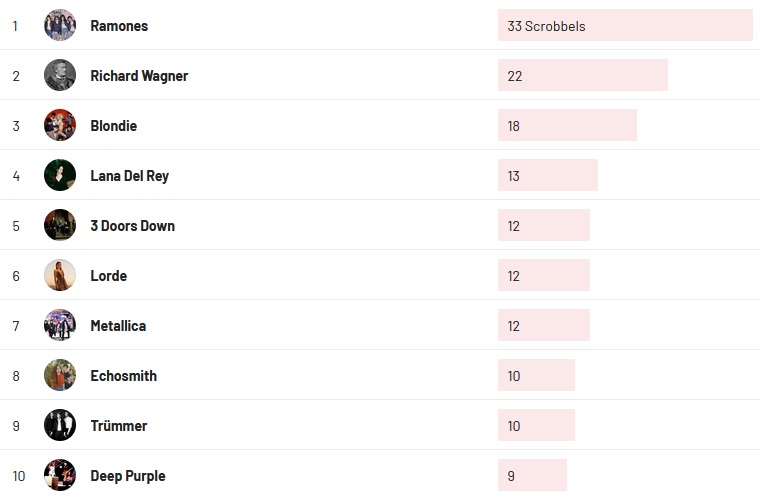Screen dimensions: 760x497
Task: Select Blondie's 18 scrobble count bar
Action: coord(567,126)
